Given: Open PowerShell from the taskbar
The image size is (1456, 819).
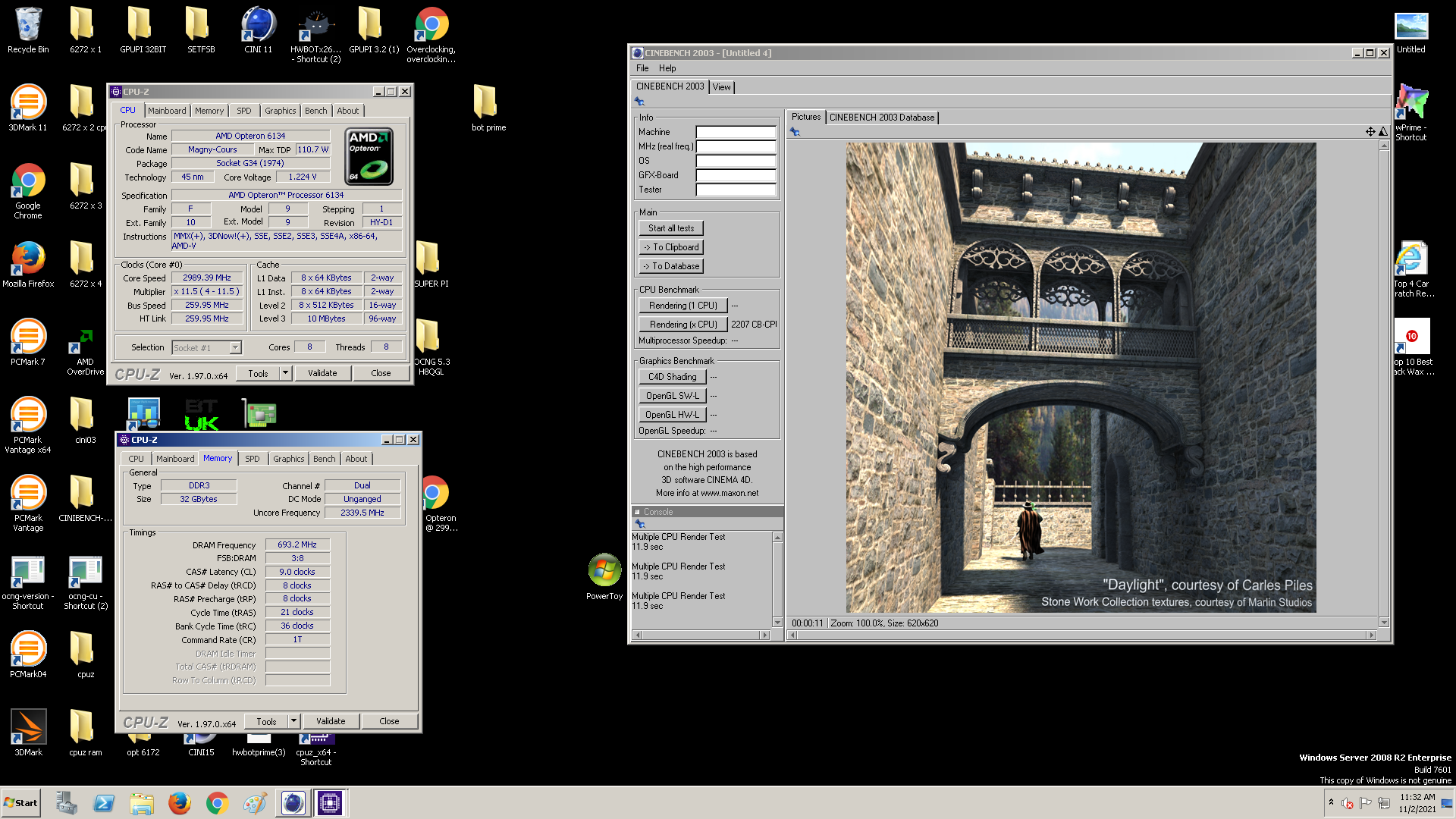Looking at the screenshot, I should (x=104, y=803).
